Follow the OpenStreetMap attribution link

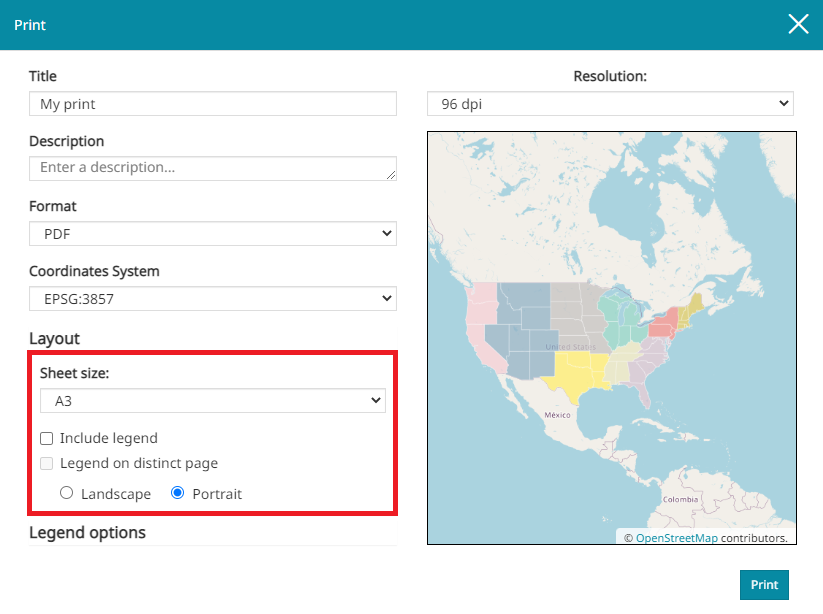pos(676,538)
